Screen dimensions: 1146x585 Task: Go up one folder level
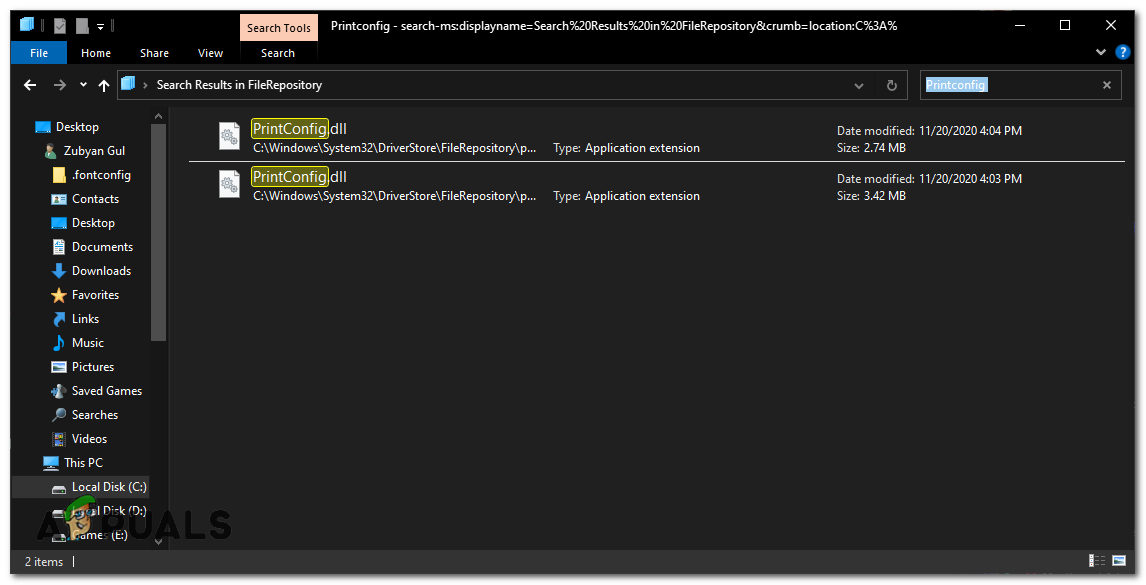[x=104, y=85]
